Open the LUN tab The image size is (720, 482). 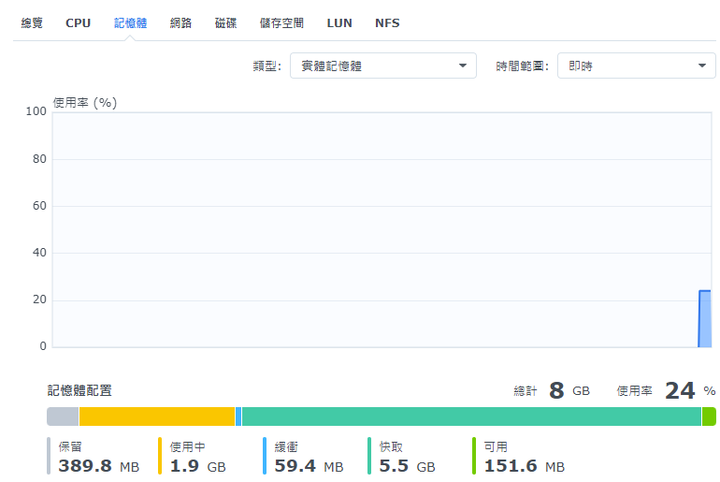coord(339,23)
